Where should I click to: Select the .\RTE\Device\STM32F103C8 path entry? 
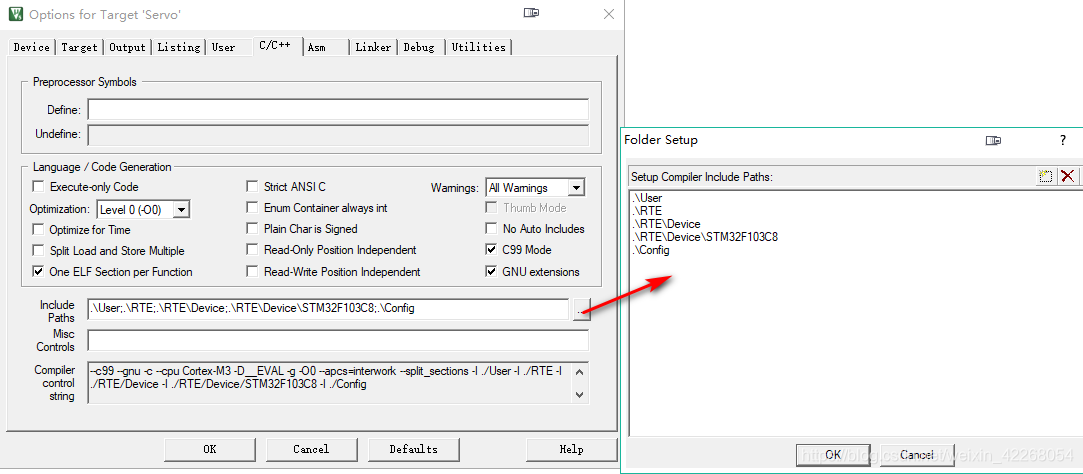706,238
